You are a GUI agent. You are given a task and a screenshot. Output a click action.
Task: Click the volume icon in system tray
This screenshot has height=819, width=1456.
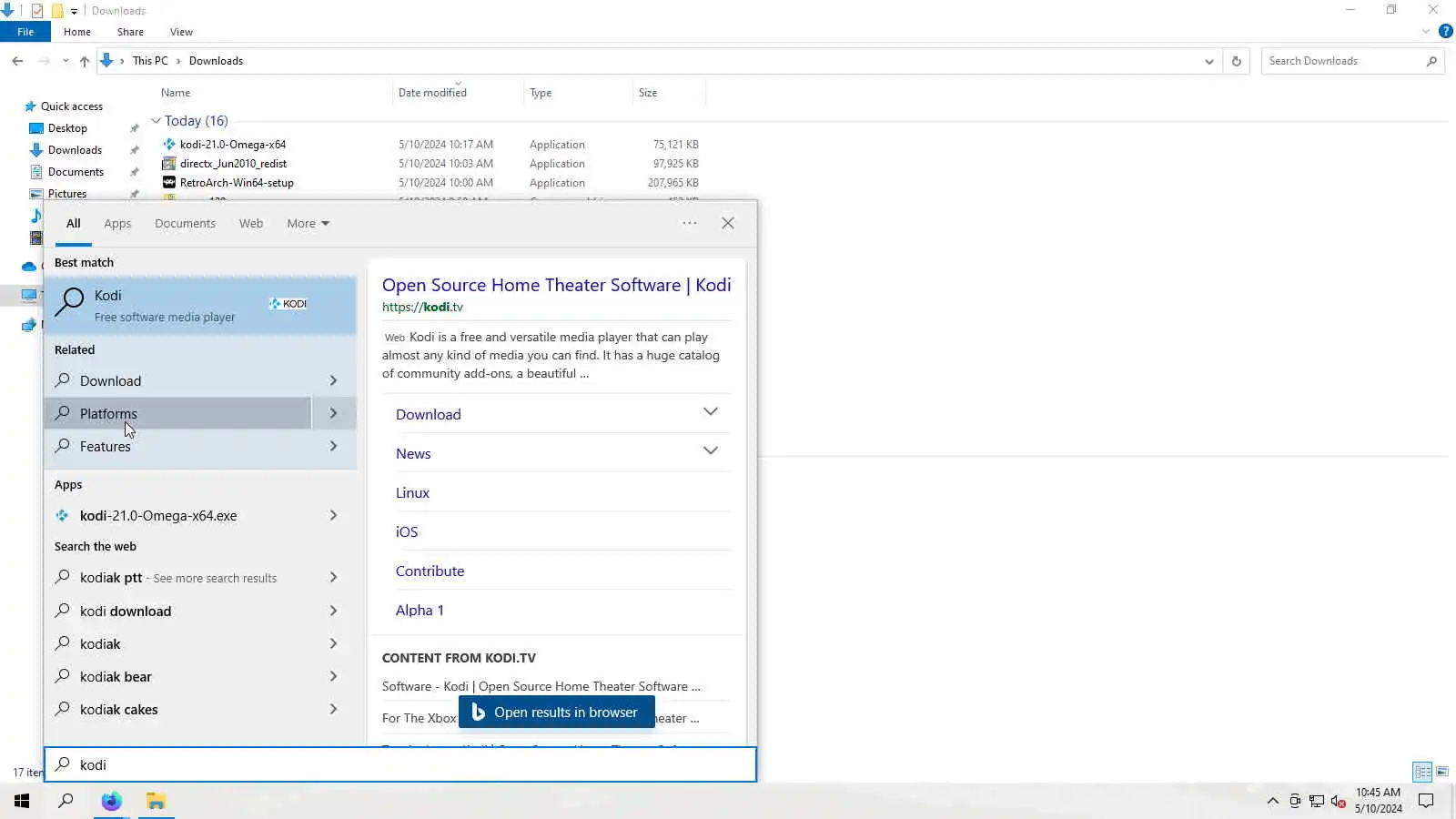click(1338, 801)
